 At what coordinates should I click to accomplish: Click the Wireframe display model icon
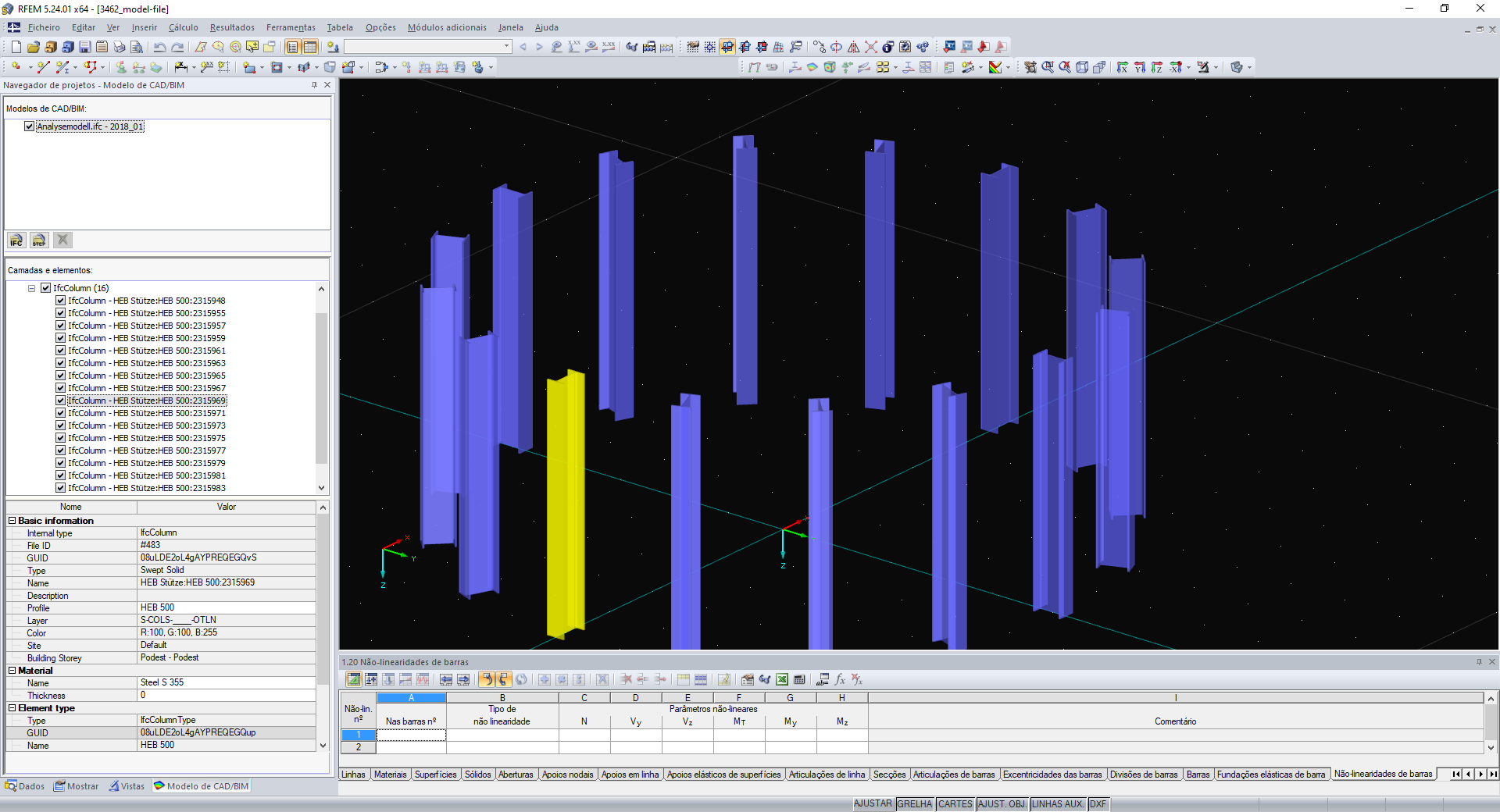click(1082, 67)
